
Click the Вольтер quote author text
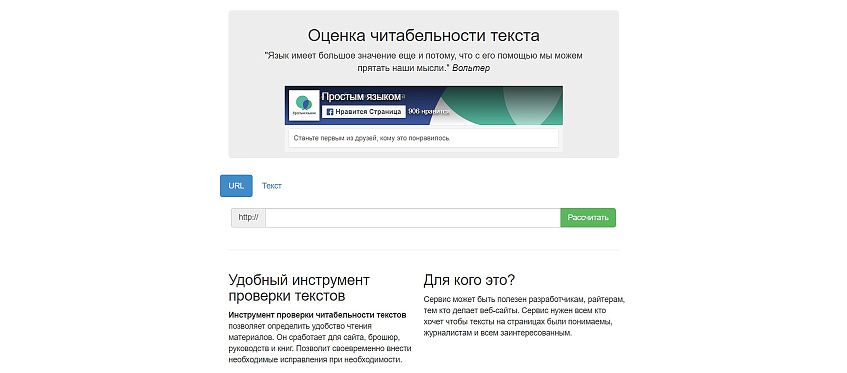[470, 68]
